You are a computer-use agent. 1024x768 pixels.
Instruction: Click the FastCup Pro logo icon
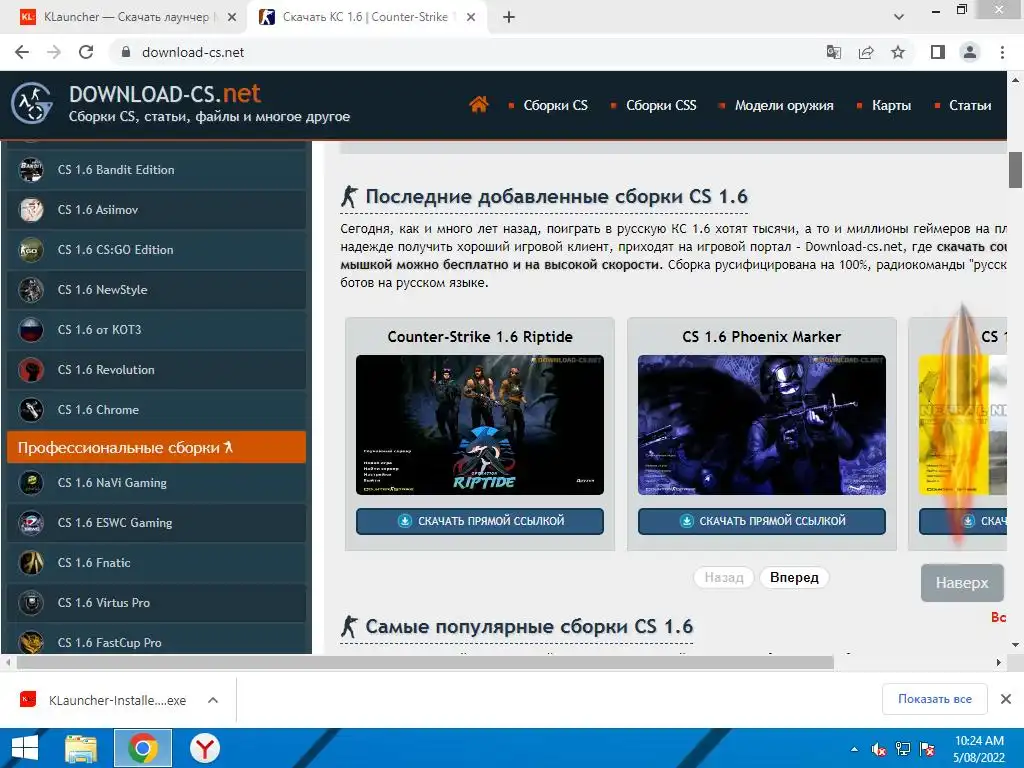tap(31, 642)
